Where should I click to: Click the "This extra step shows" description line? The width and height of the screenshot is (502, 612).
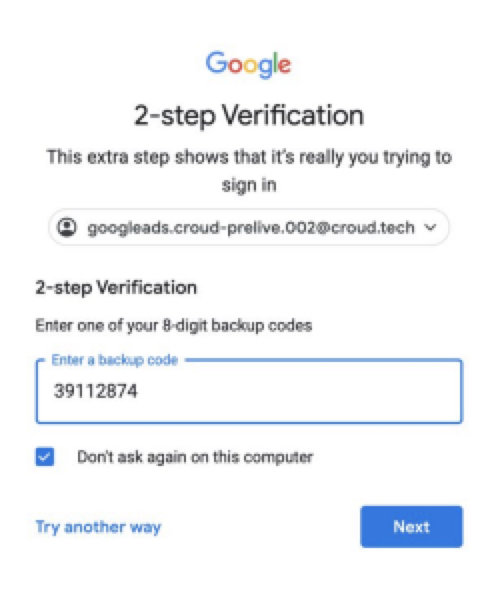pos(249,157)
